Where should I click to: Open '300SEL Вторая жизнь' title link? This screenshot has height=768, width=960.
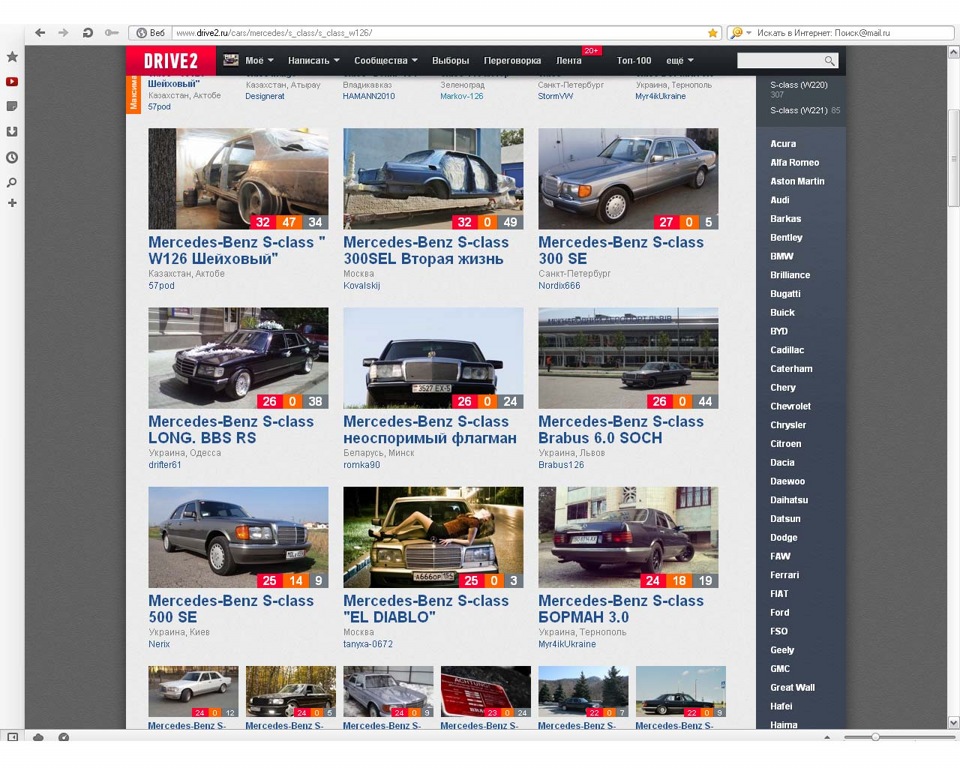426,250
